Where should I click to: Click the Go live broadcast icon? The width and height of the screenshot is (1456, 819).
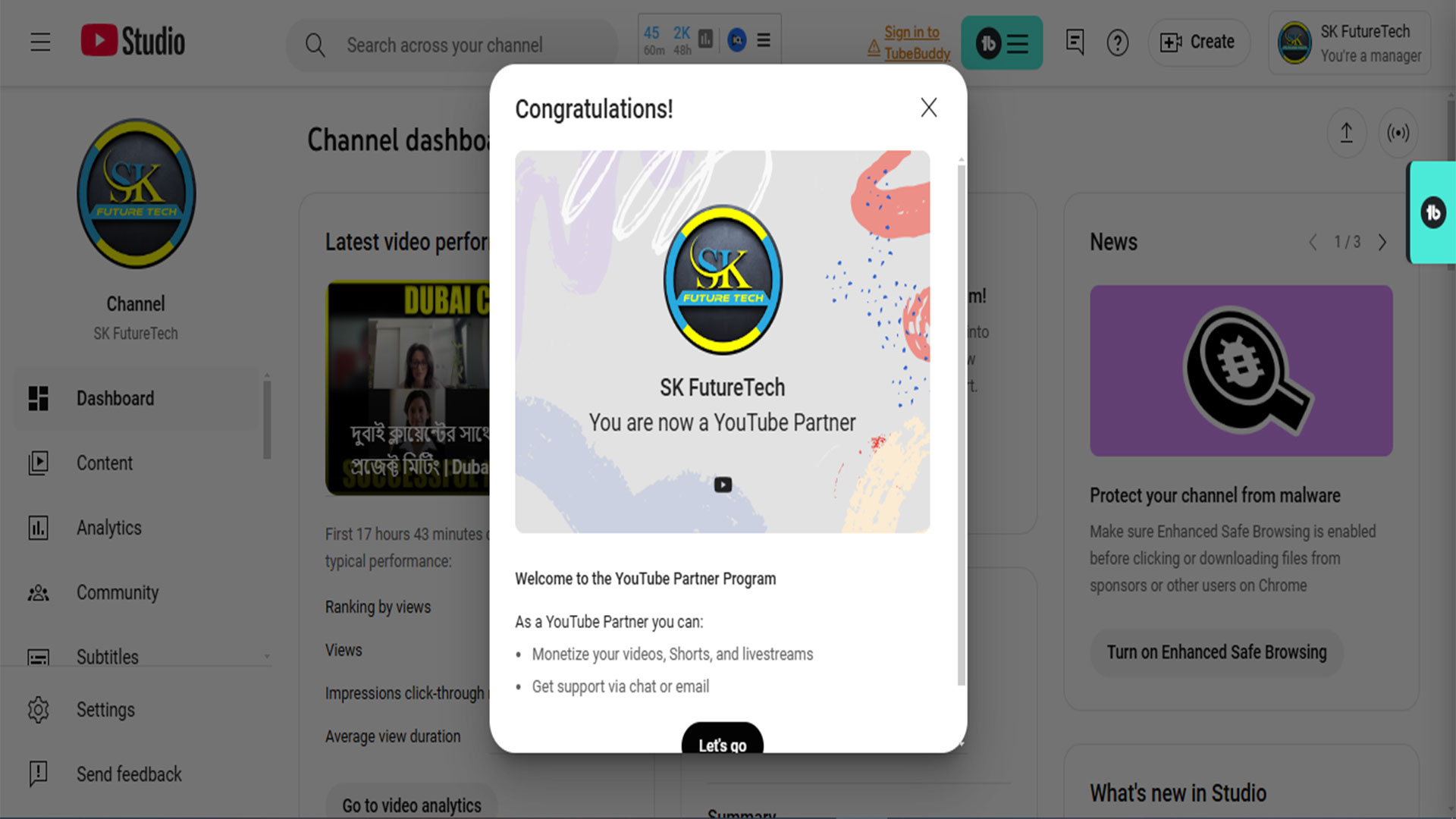(1398, 133)
